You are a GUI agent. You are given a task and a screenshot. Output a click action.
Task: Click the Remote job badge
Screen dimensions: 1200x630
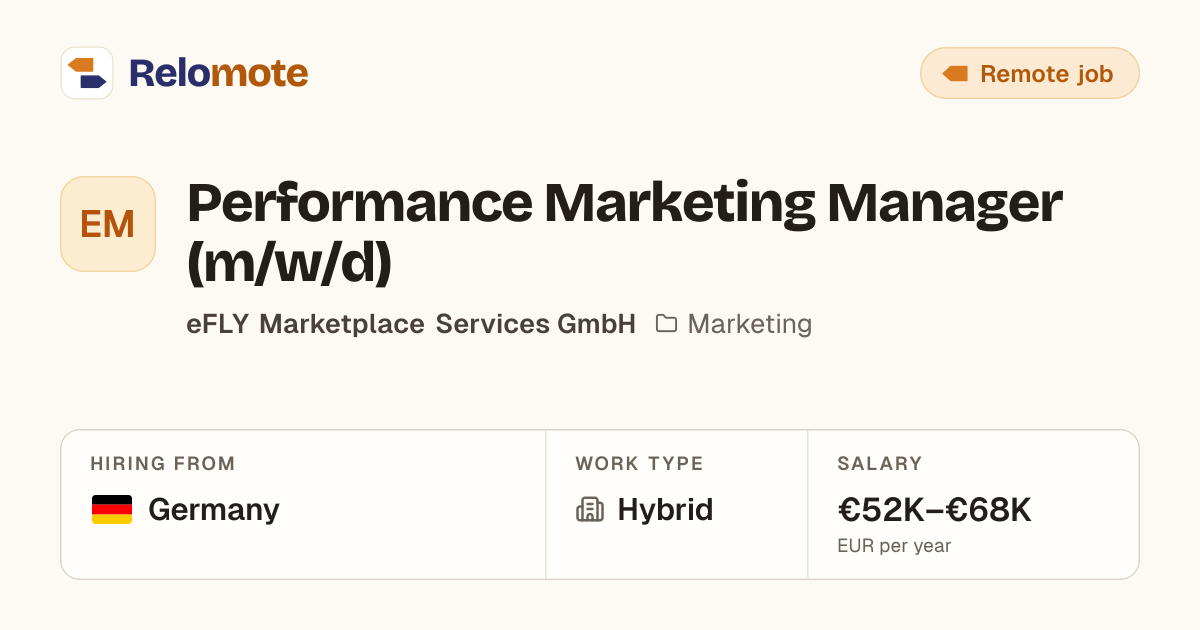(1029, 73)
